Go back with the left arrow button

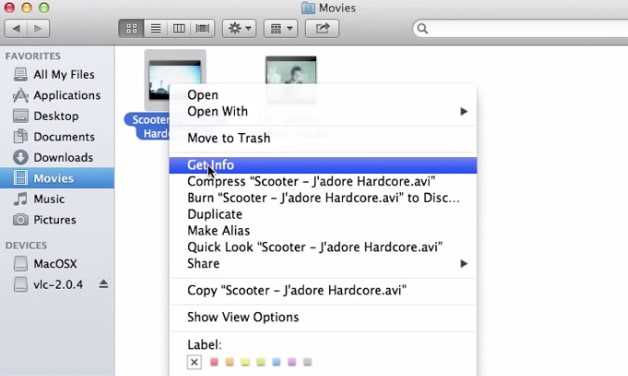click(x=16, y=28)
